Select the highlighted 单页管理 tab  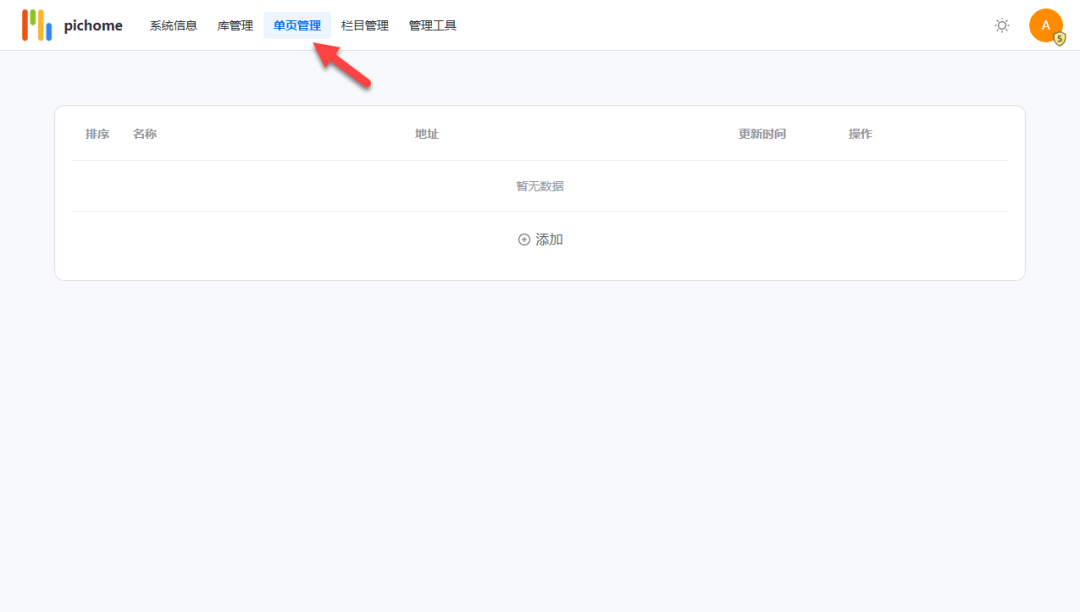point(296,25)
